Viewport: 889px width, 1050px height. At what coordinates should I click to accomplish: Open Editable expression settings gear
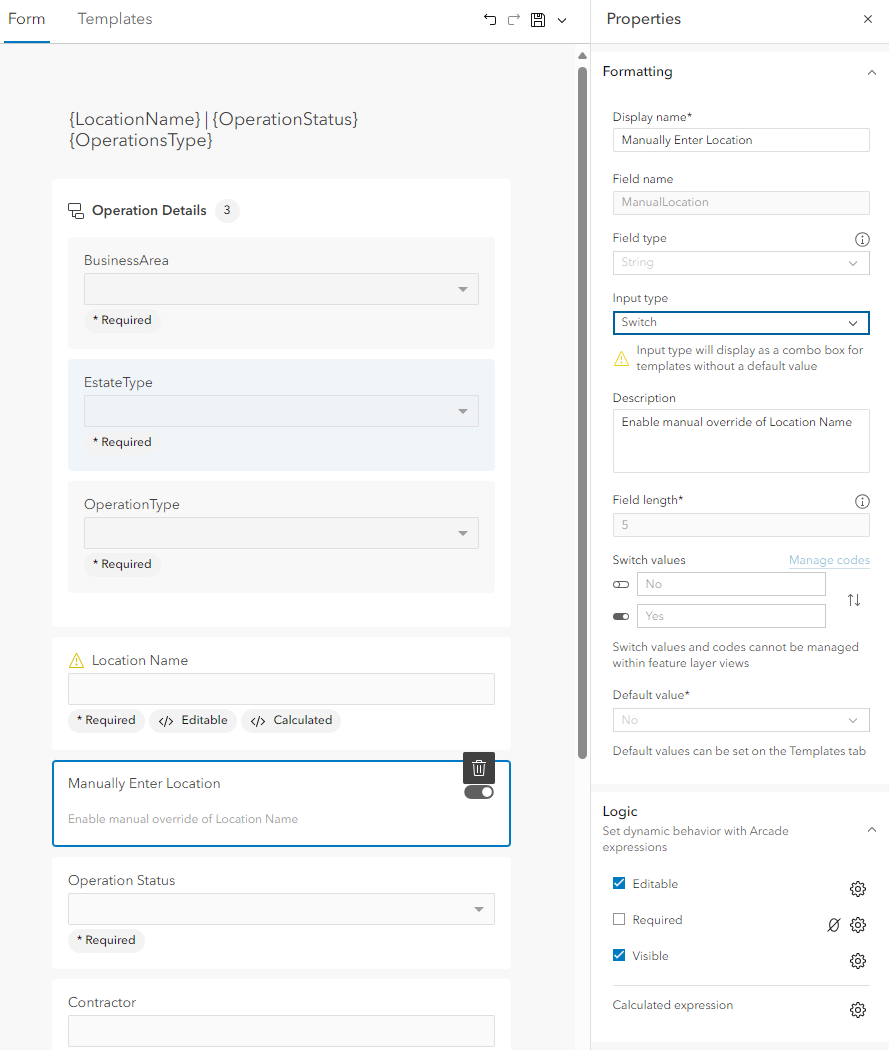(x=857, y=889)
